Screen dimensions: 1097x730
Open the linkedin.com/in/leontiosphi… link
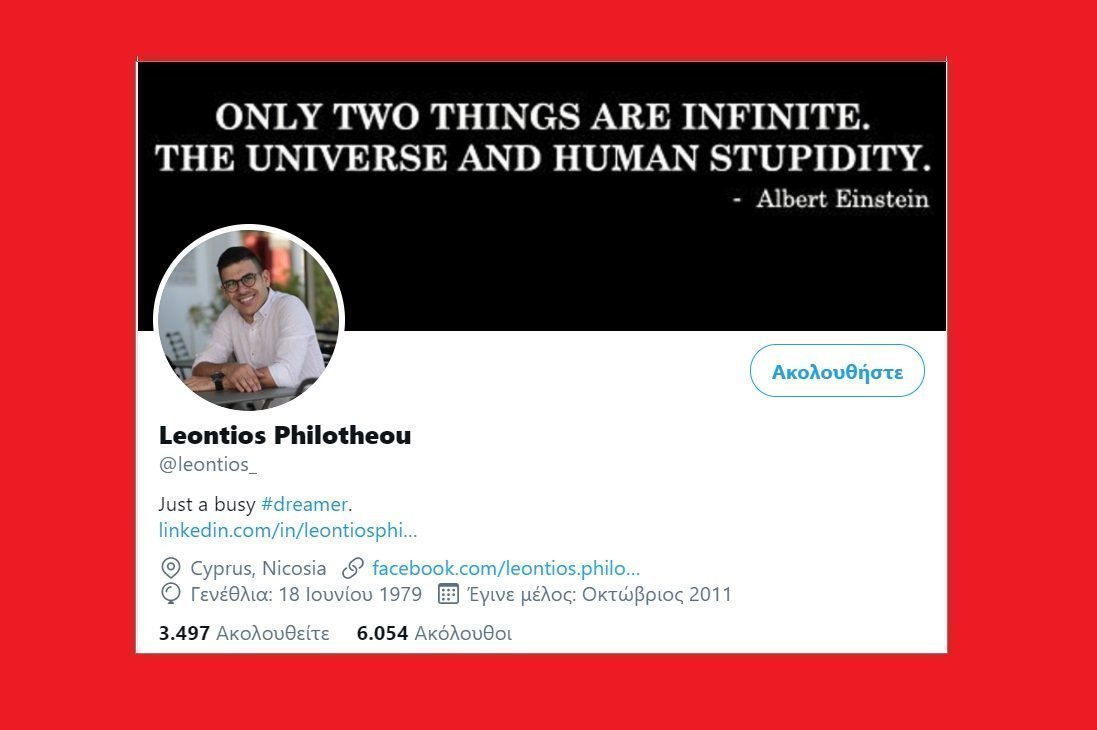(288, 530)
